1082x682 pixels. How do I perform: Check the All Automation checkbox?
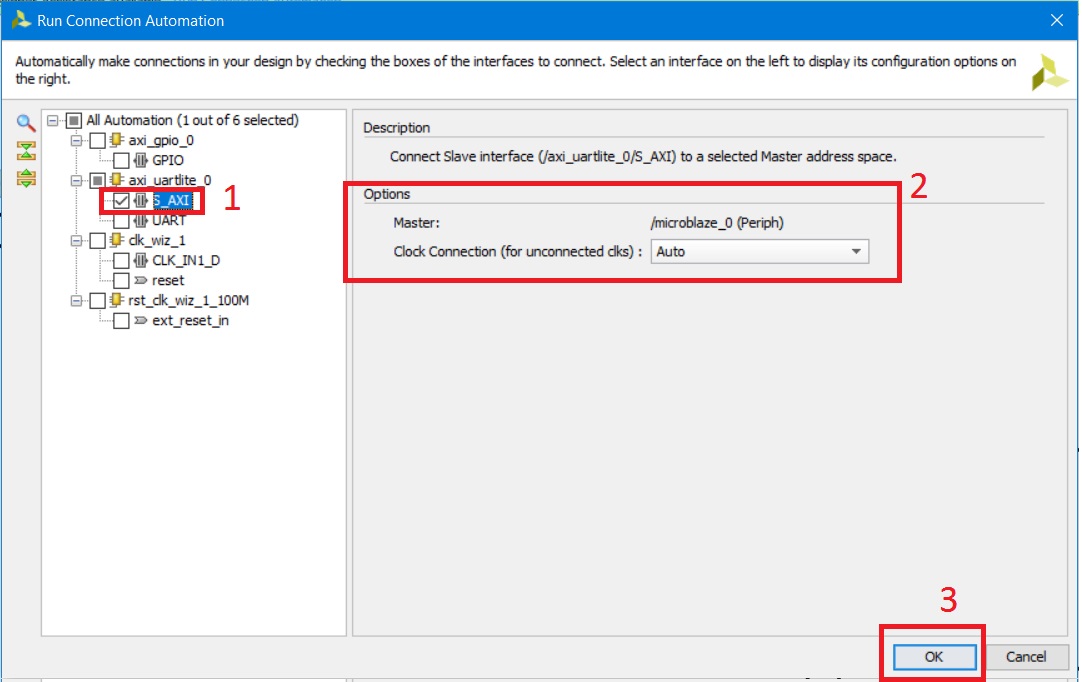73,120
